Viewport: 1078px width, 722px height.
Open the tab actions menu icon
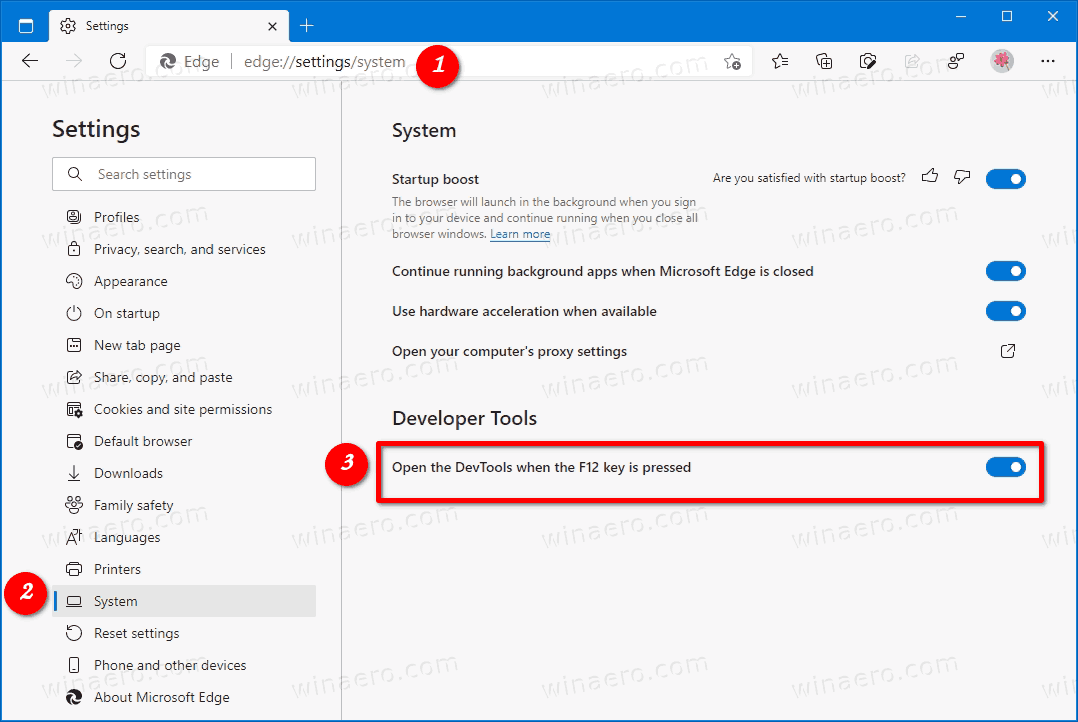pos(25,26)
